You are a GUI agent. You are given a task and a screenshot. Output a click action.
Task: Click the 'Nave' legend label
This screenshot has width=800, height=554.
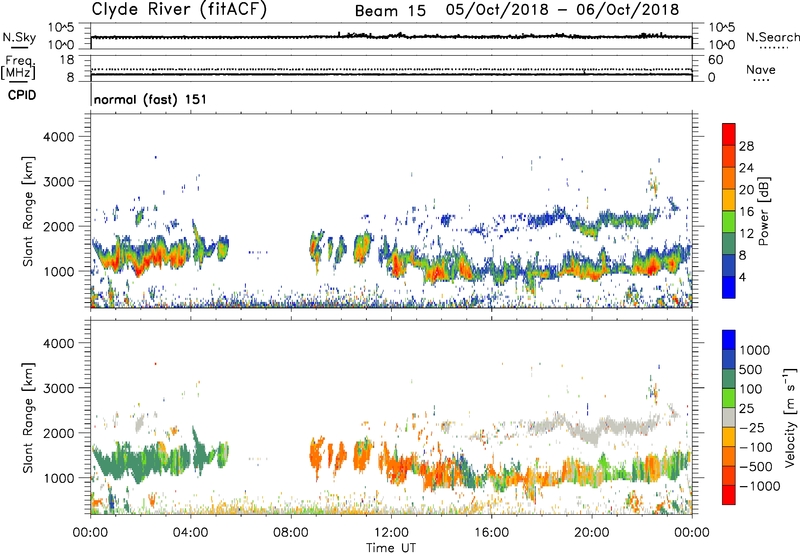(x=760, y=70)
